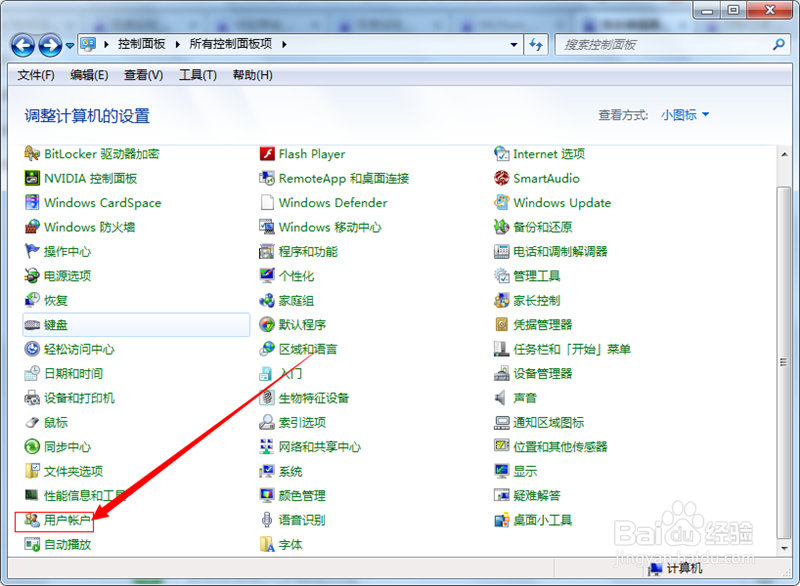Screen dimensions: 800x586
Task: Open the 文件(F) menu
Action: pos(36,75)
